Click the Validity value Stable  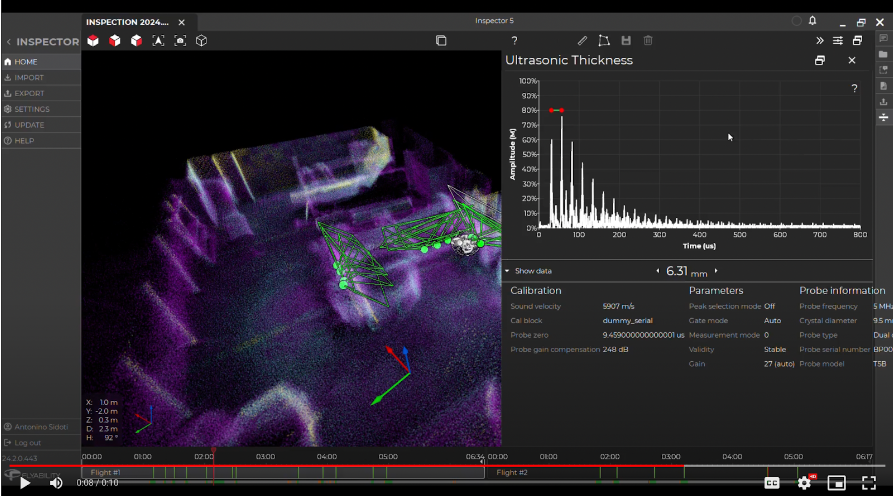tap(775, 350)
